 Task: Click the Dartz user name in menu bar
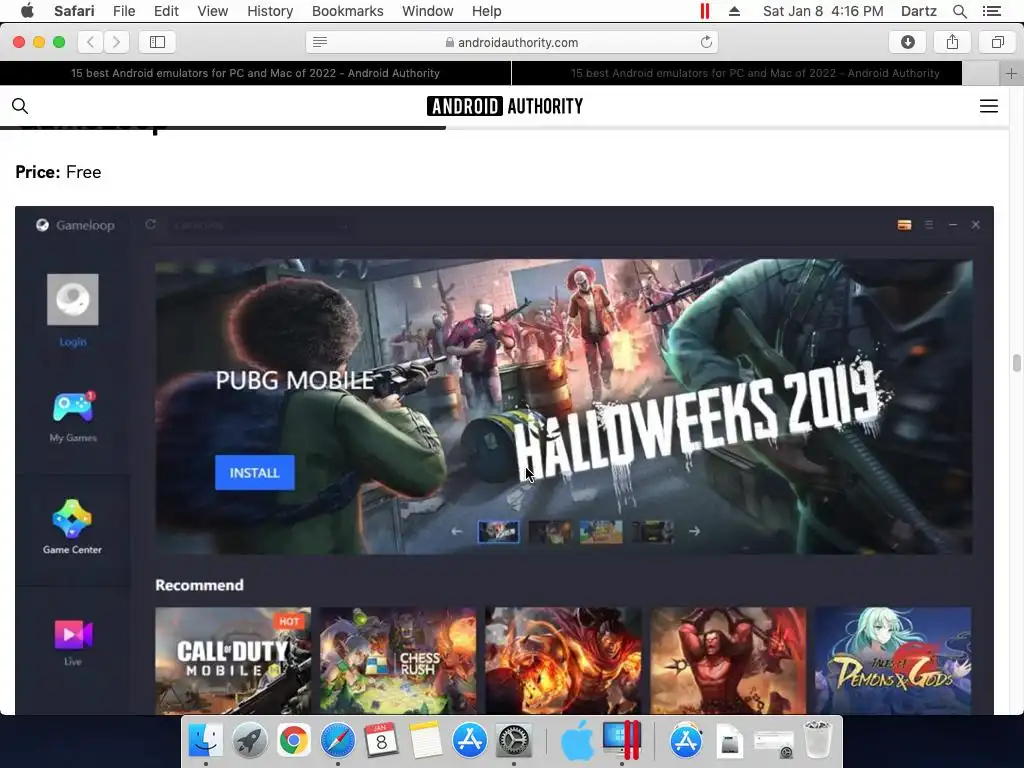tap(918, 11)
